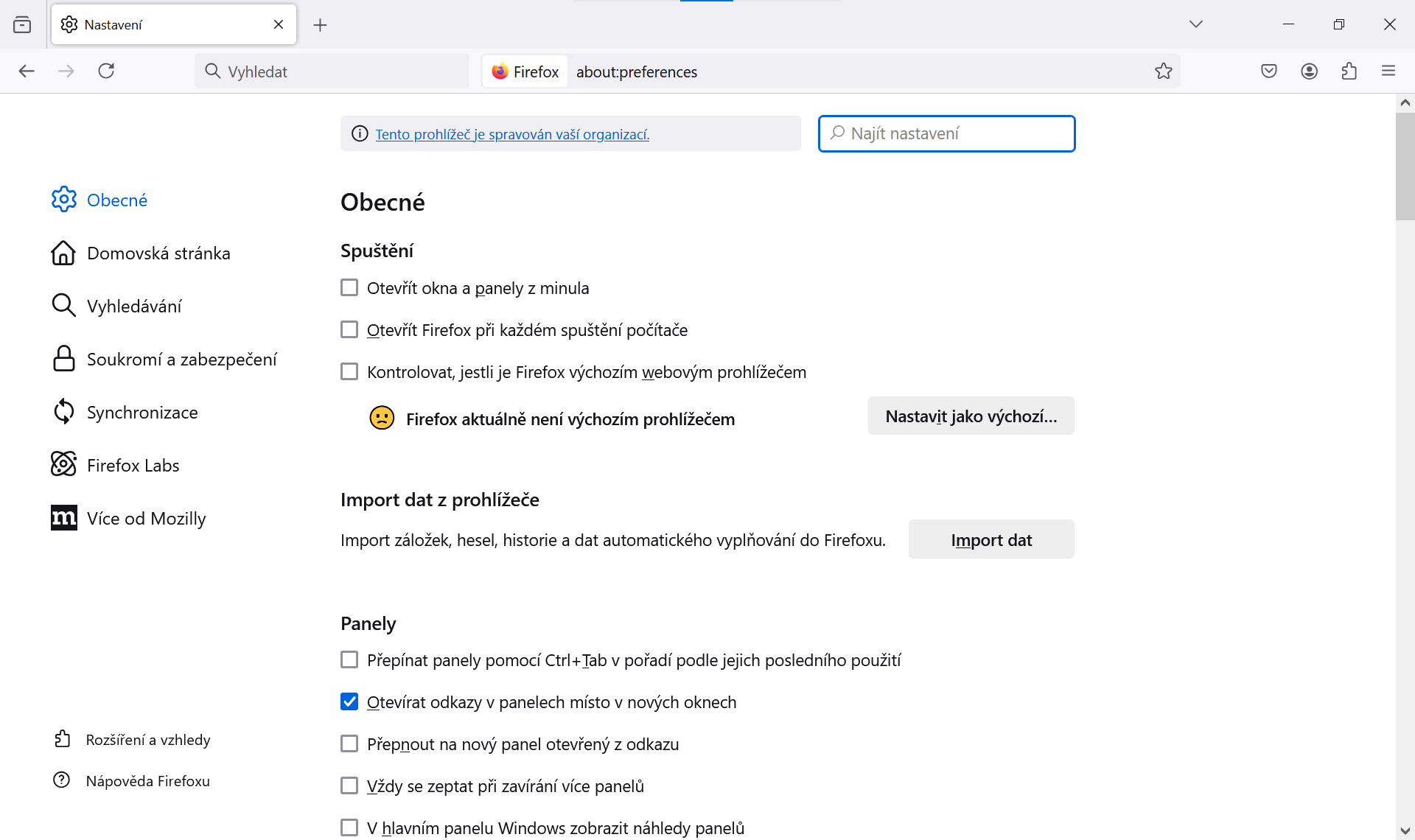Close the Nastavení tab

(279, 24)
